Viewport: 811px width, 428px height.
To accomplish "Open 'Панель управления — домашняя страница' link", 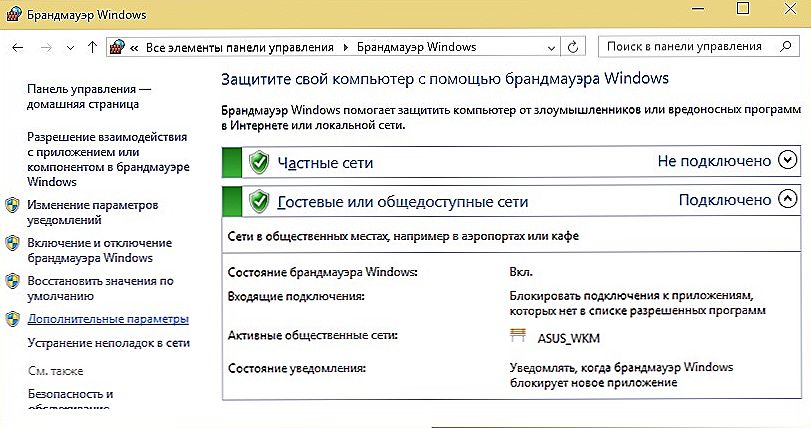I will pos(89,97).
